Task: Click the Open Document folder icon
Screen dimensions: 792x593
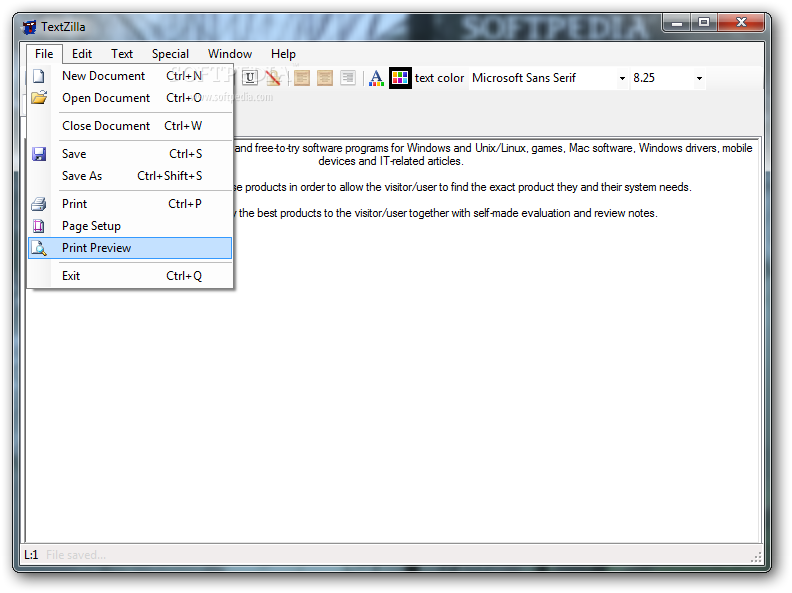Action: coord(39,97)
